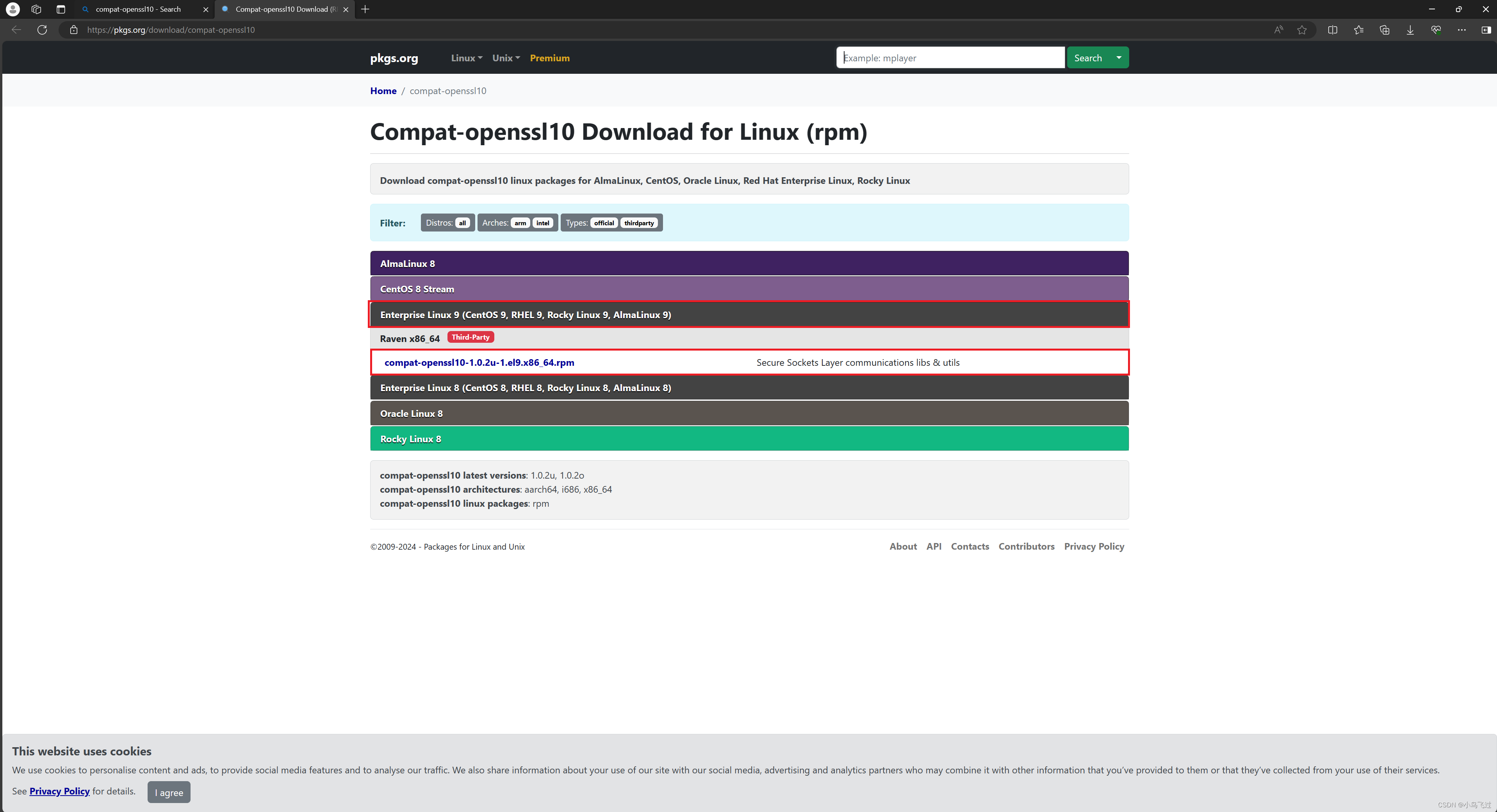Click the green Search button
Screen dimensions: 1497x812
click(x=1088, y=57)
